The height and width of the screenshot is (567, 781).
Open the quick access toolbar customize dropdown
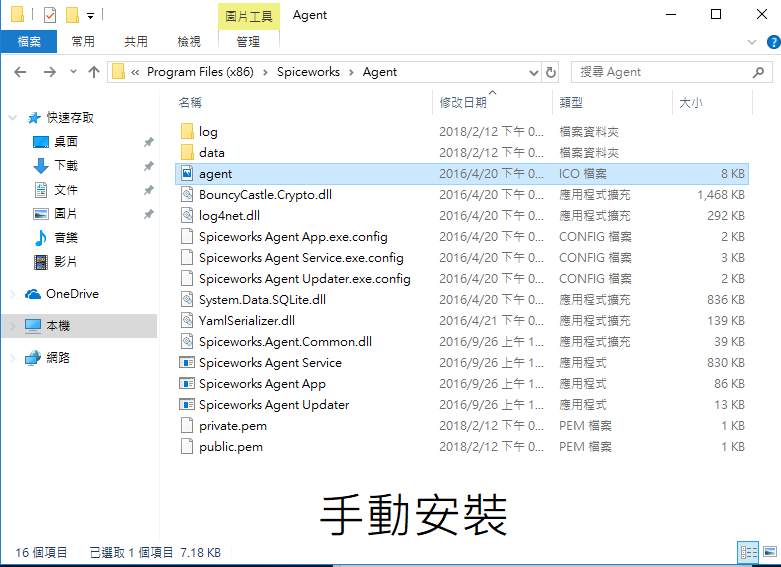tap(90, 15)
